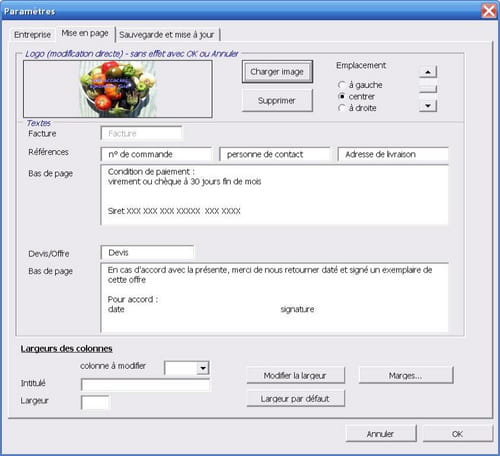The width and height of the screenshot is (500, 456).
Task: Select the 'Mise en page' tab
Action: point(85,33)
